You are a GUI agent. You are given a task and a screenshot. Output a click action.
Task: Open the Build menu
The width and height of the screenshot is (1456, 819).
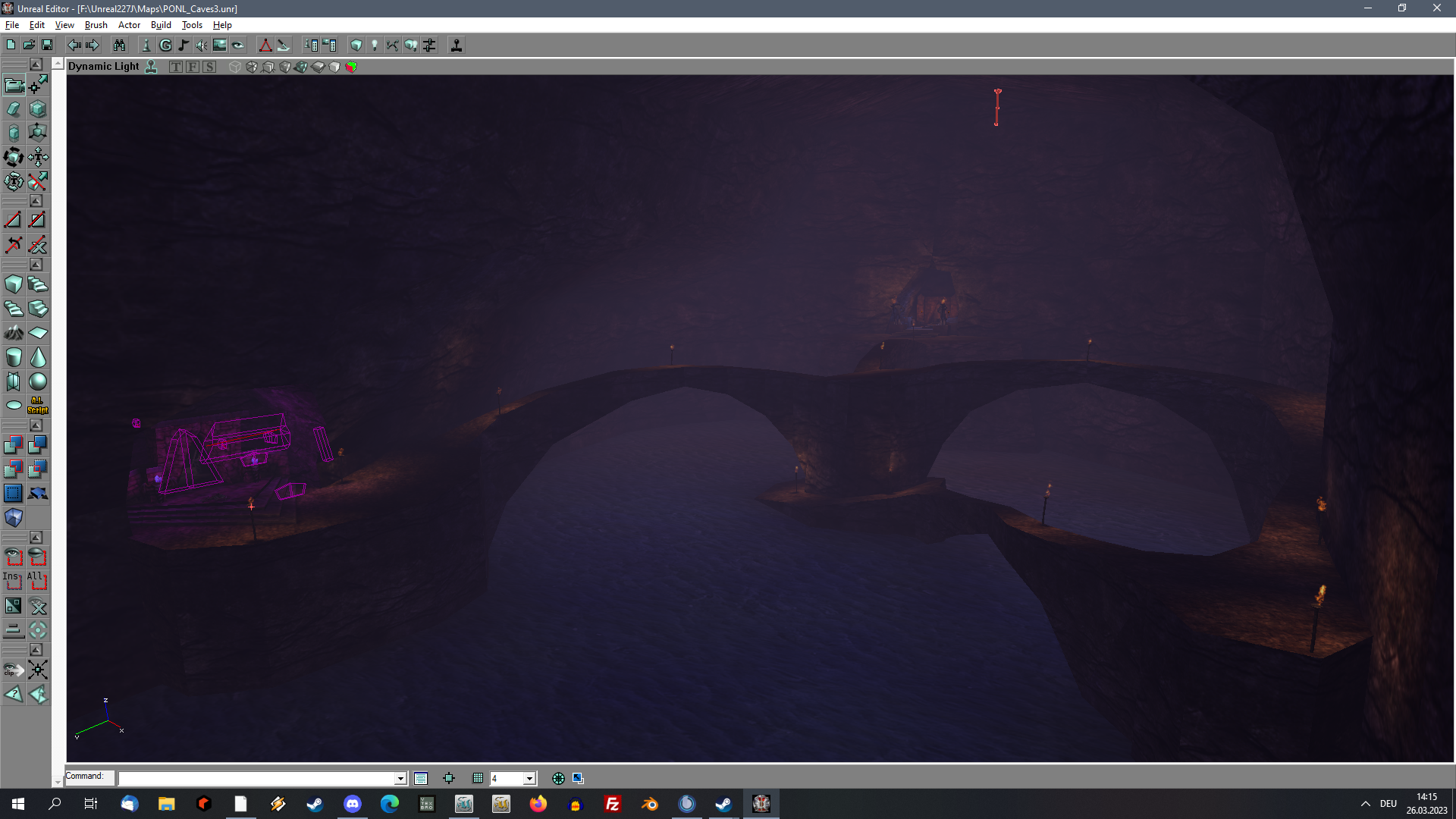(x=161, y=25)
